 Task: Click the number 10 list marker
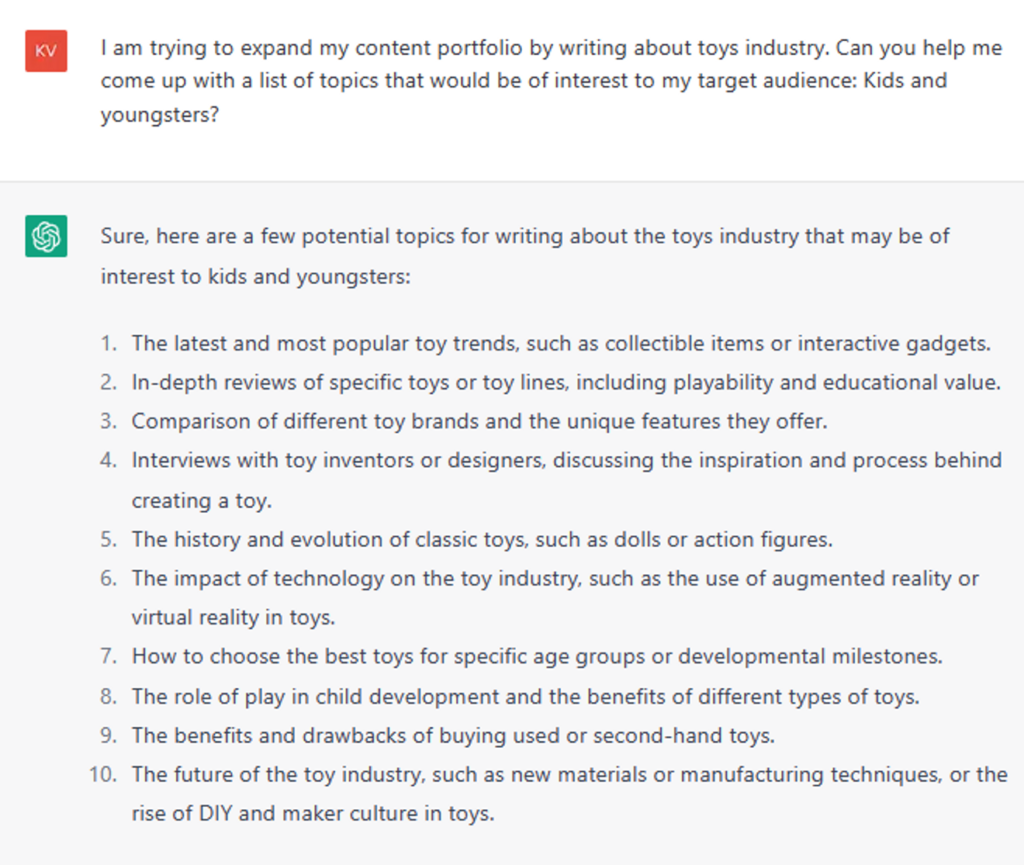[x=103, y=775]
